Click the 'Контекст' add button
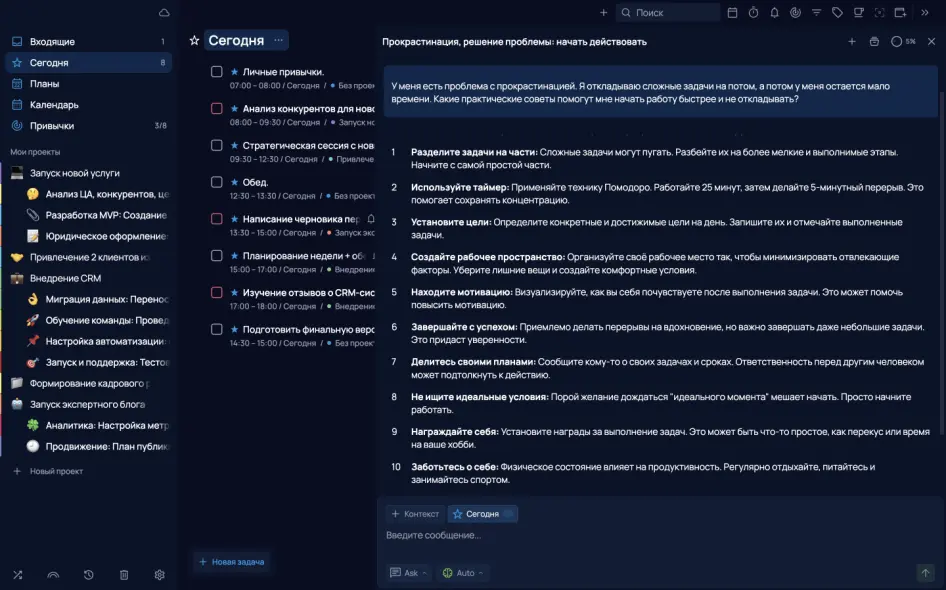Screen dimensions: 946x590 (x=415, y=514)
